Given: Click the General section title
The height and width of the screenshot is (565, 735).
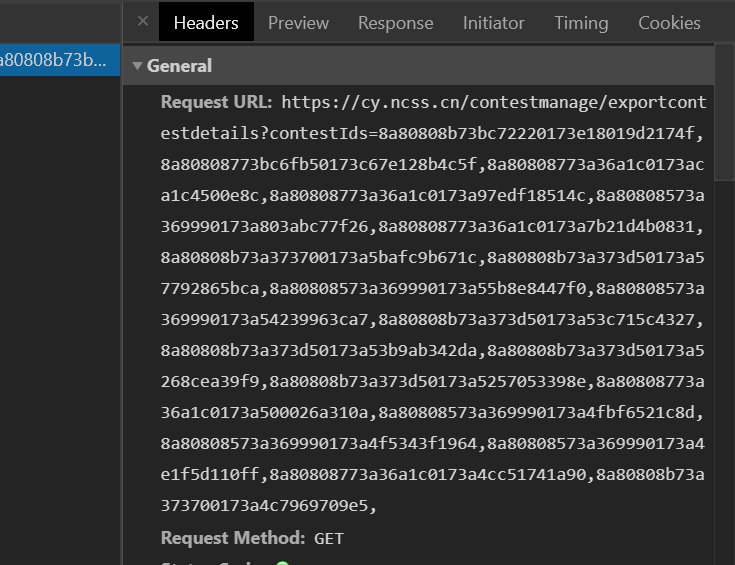Looking at the screenshot, I should click(x=179, y=66).
